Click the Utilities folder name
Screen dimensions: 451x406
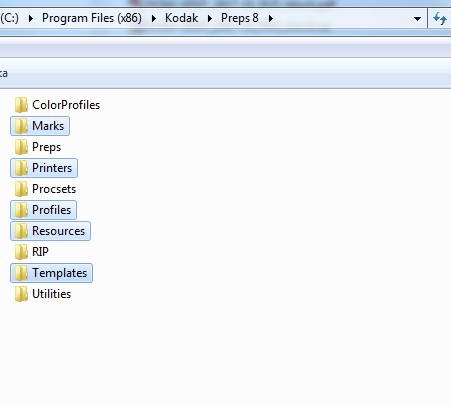(x=52, y=294)
